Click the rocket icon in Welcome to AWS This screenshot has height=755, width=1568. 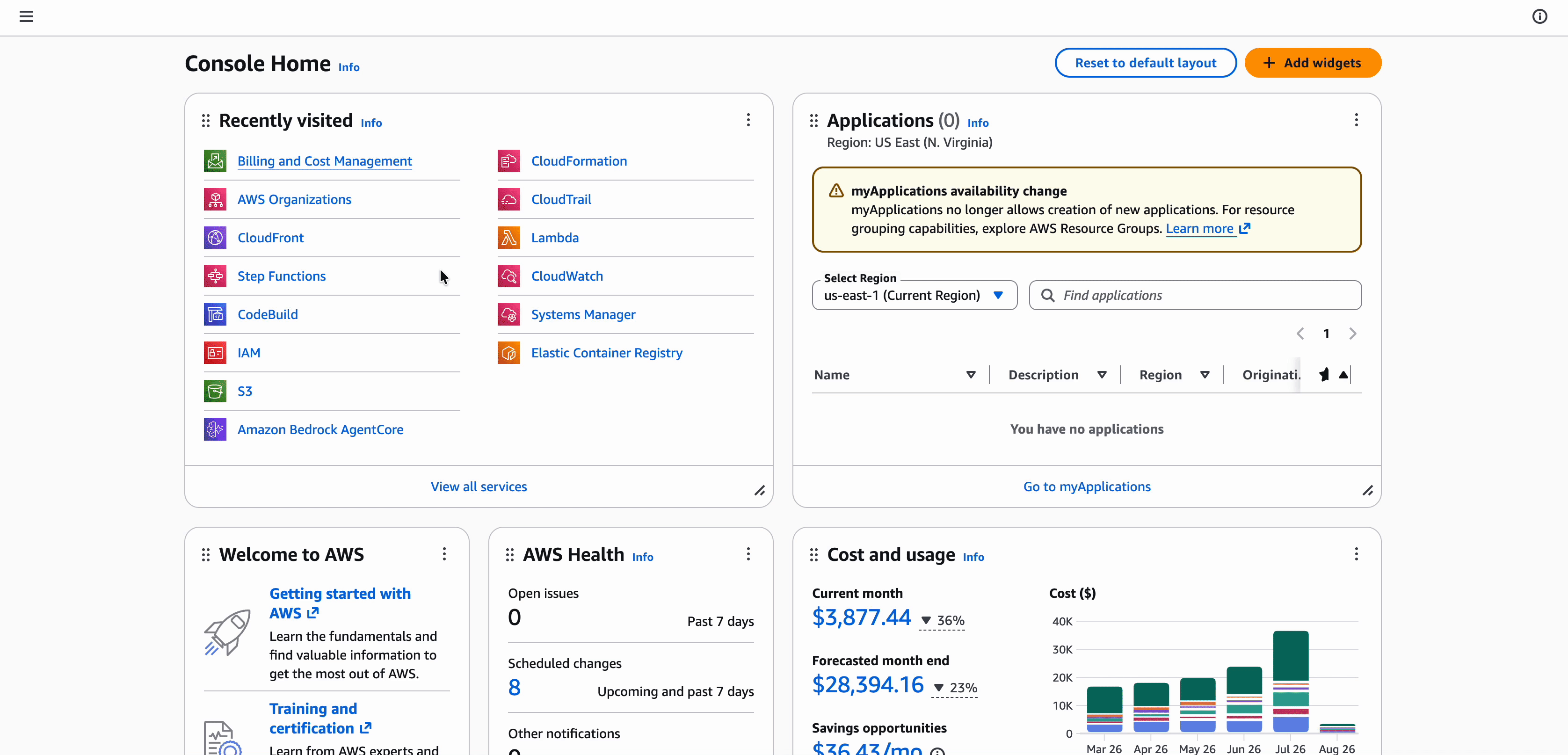click(227, 632)
